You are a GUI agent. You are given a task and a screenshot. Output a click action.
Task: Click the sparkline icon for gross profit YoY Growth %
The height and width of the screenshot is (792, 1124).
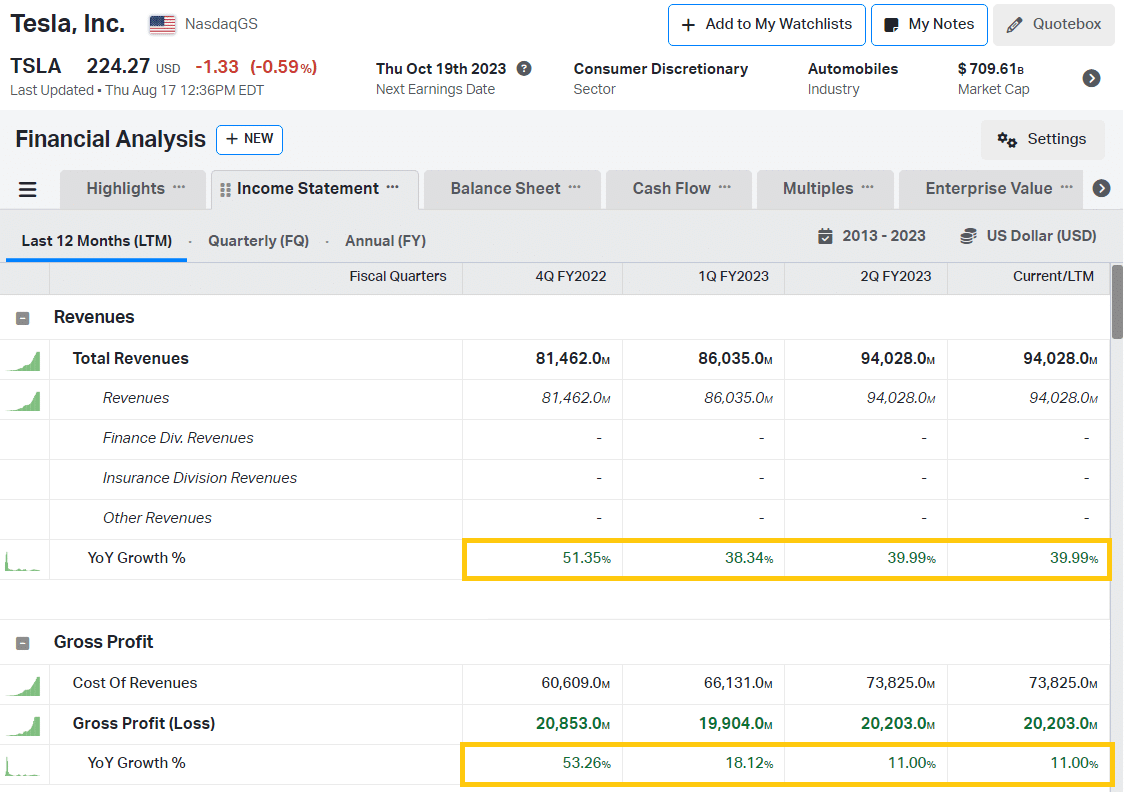tap(23, 765)
